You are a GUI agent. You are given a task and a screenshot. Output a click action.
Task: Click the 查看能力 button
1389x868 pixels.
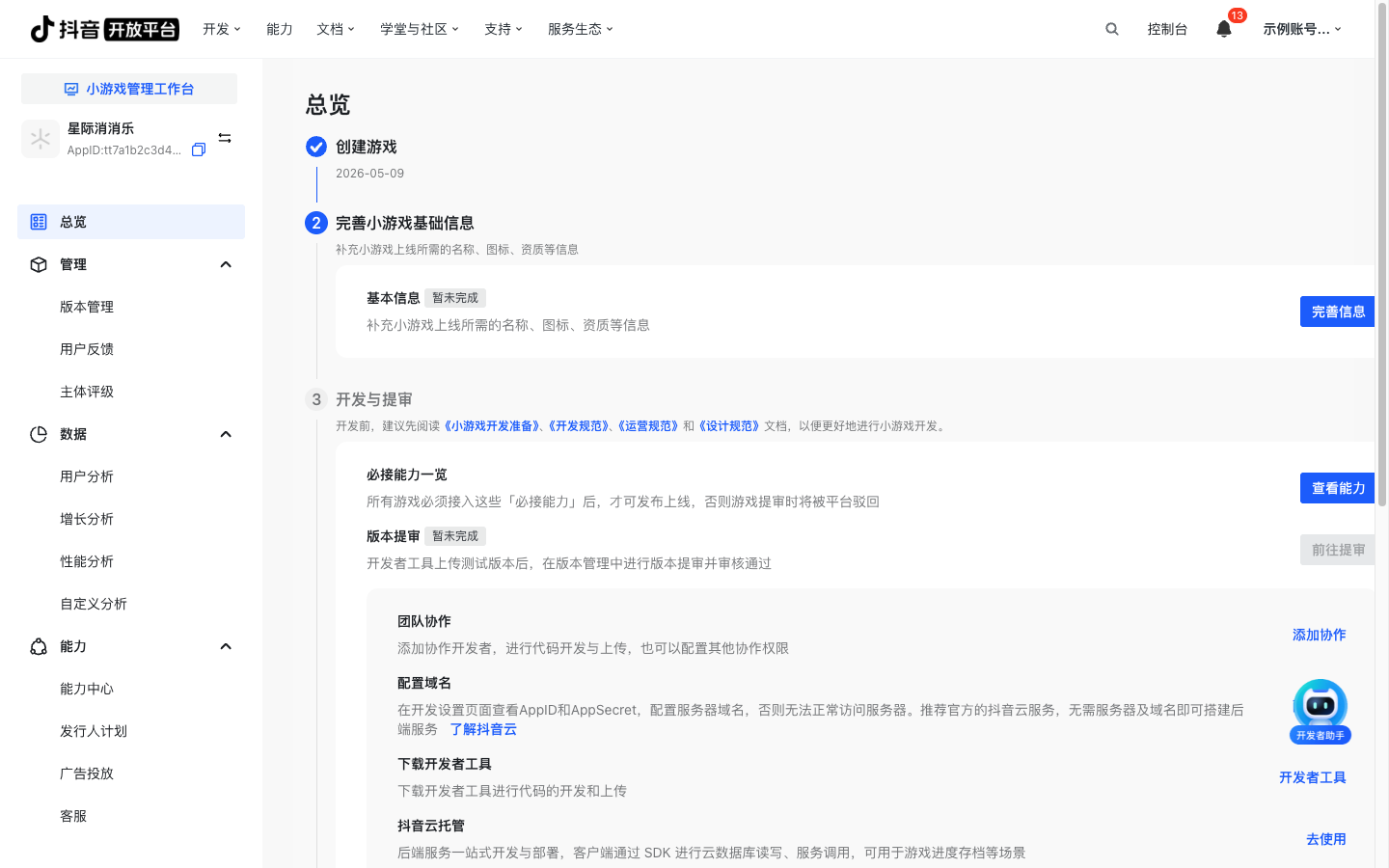[1337, 488]
